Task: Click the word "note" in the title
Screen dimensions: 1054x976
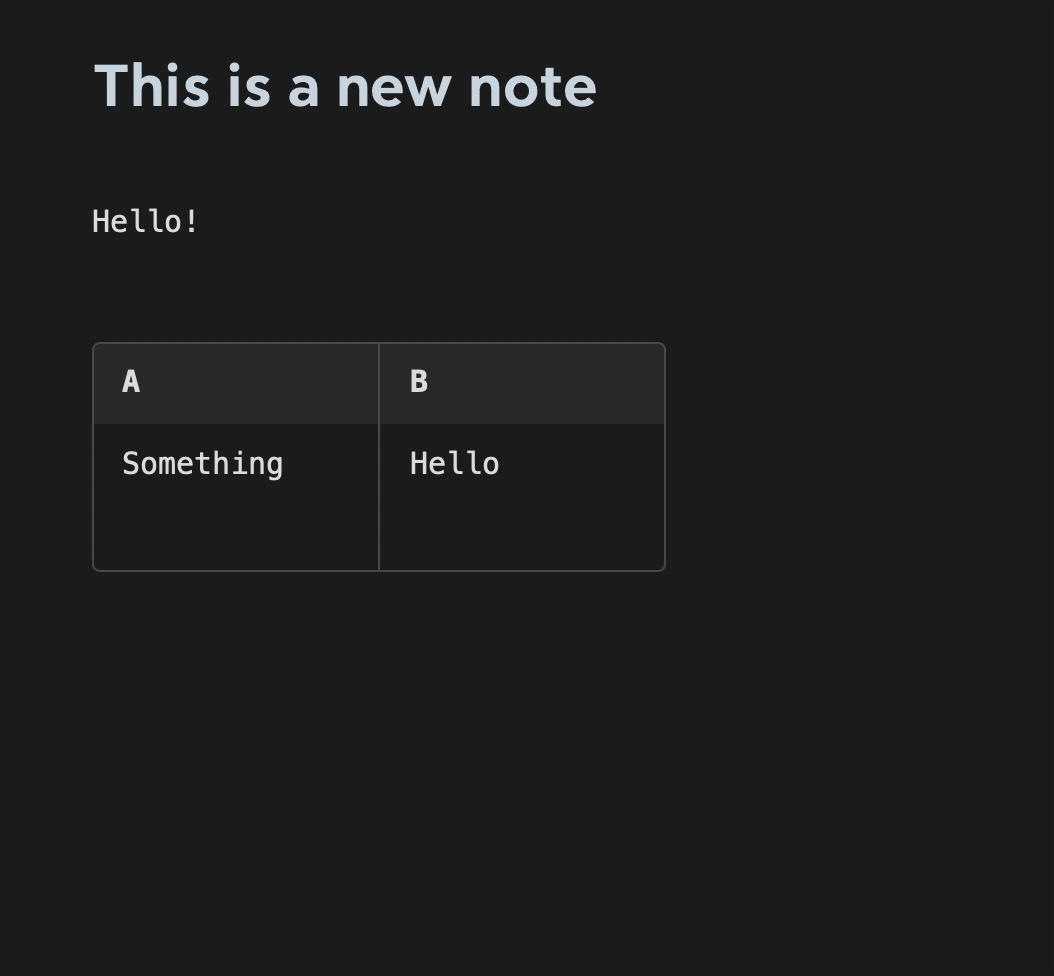Action: pyautogui.click(x=532, y=88)
